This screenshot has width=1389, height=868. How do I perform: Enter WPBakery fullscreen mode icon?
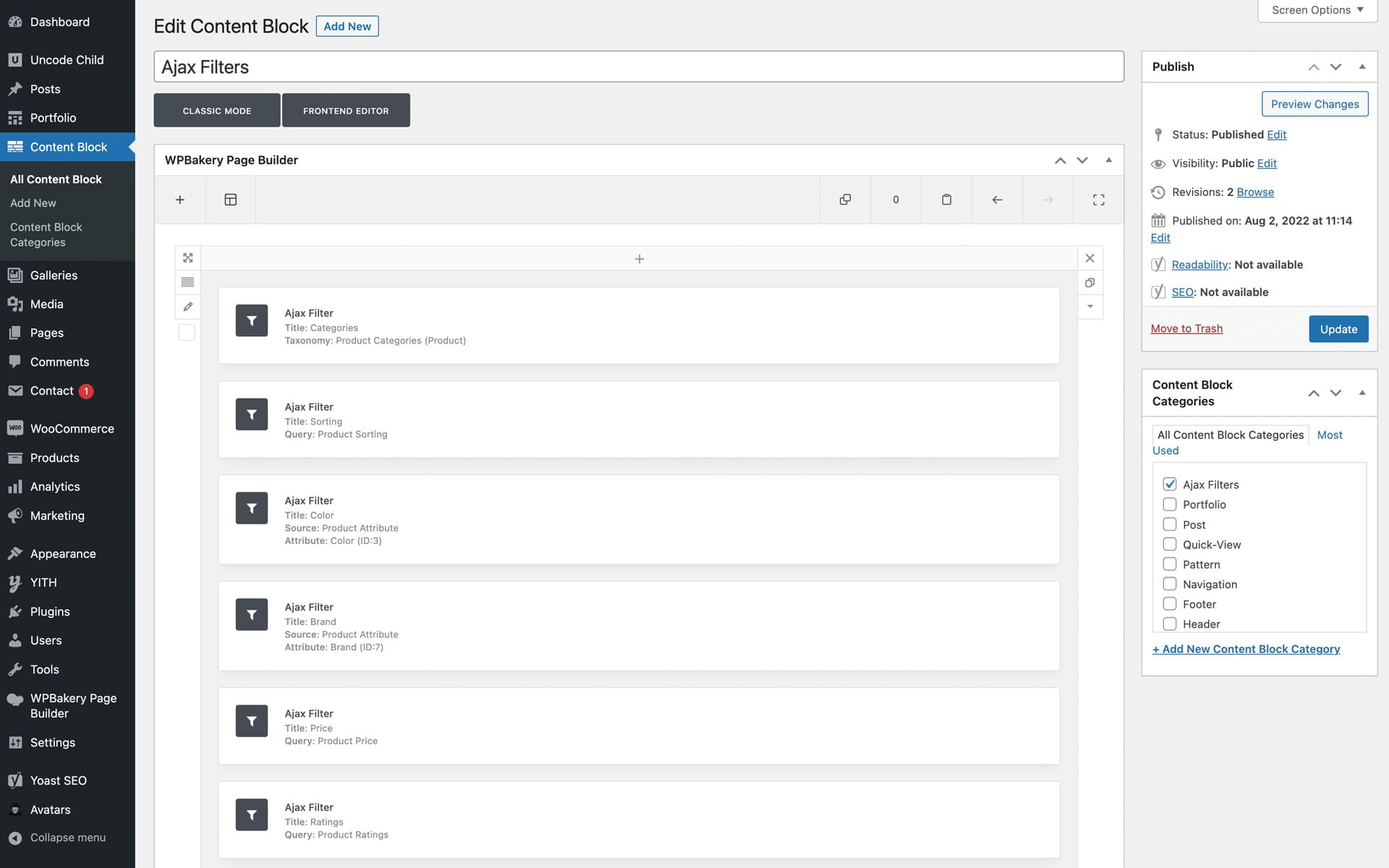pyautogui.click(x=1098, y=200)
